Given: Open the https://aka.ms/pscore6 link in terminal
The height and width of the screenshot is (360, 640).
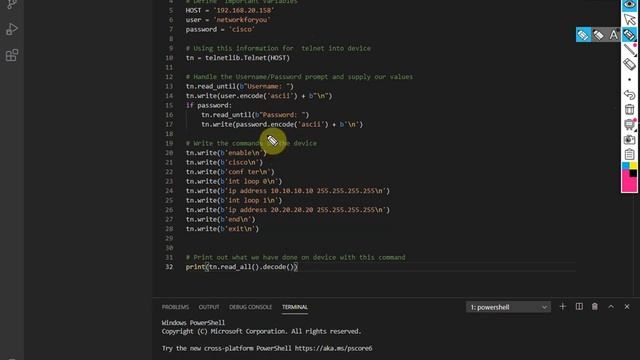Looking at the screenshot, I should coord(333,348).
